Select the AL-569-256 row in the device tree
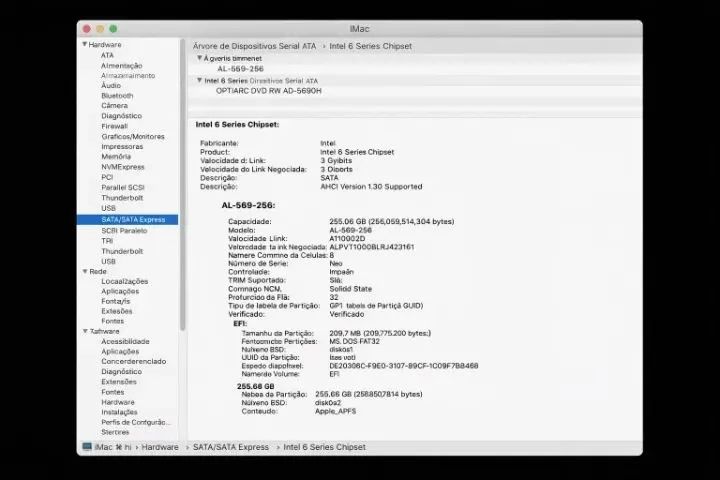 (241, 69)
